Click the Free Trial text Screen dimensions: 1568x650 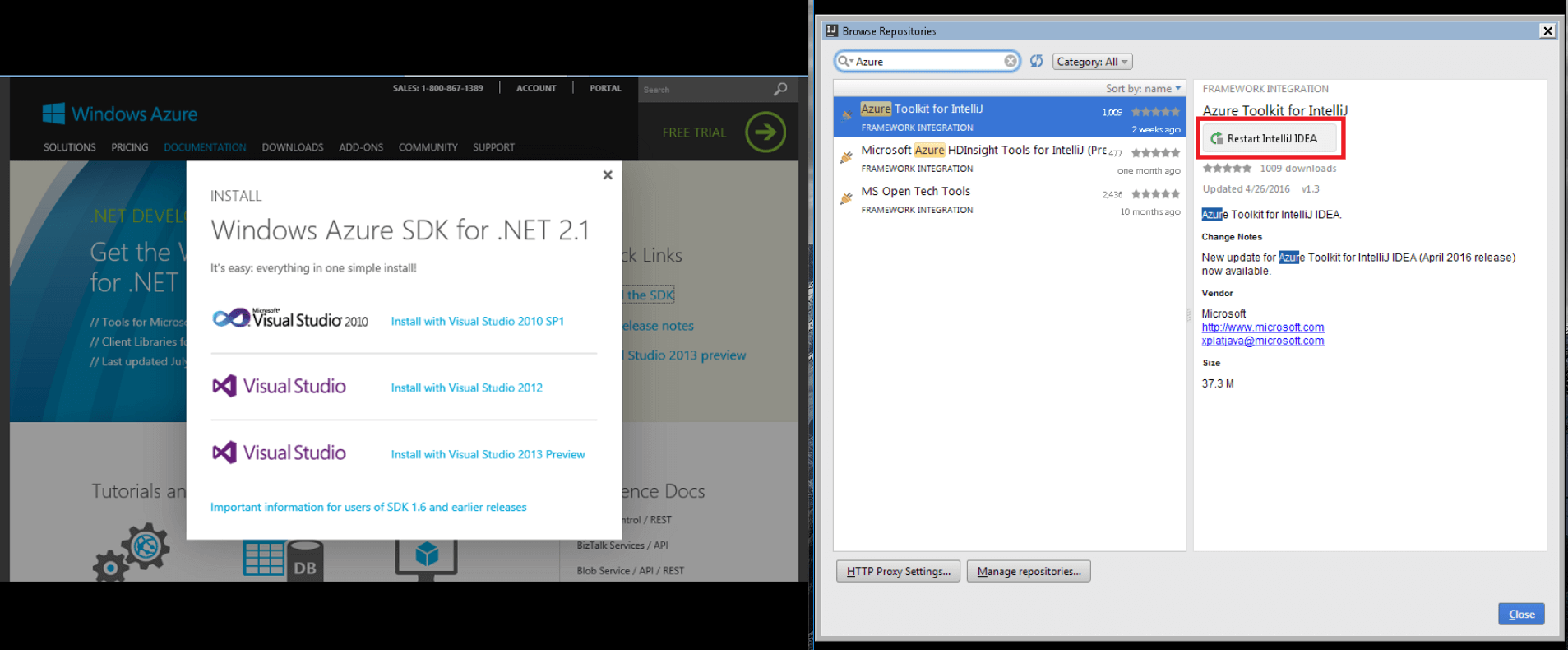point(694,132)
